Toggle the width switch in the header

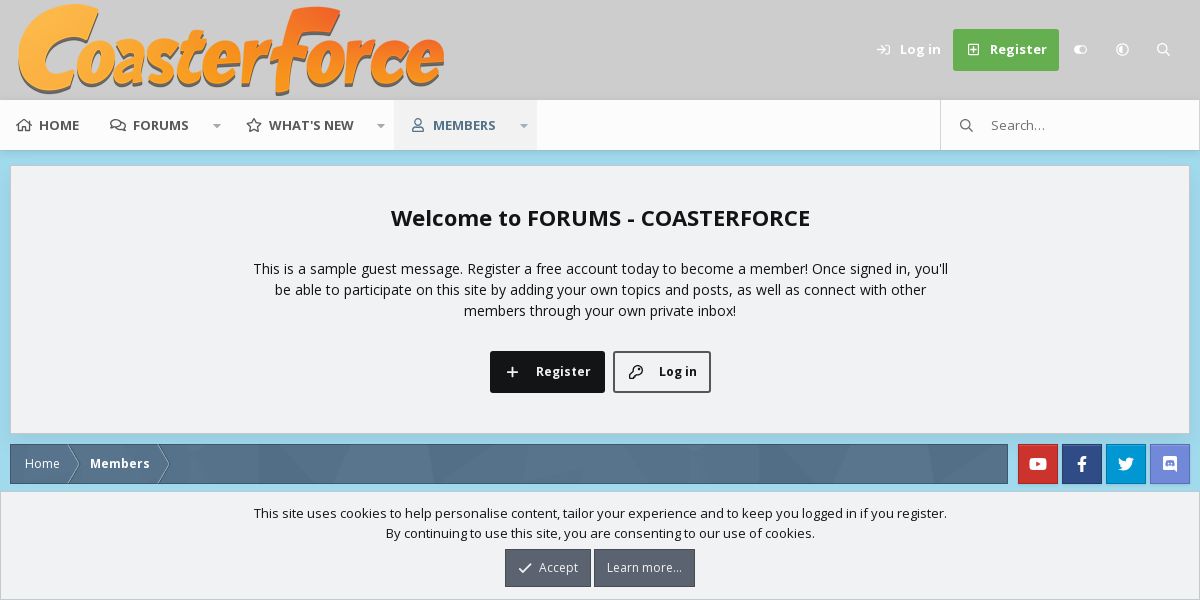(1080, 50)
